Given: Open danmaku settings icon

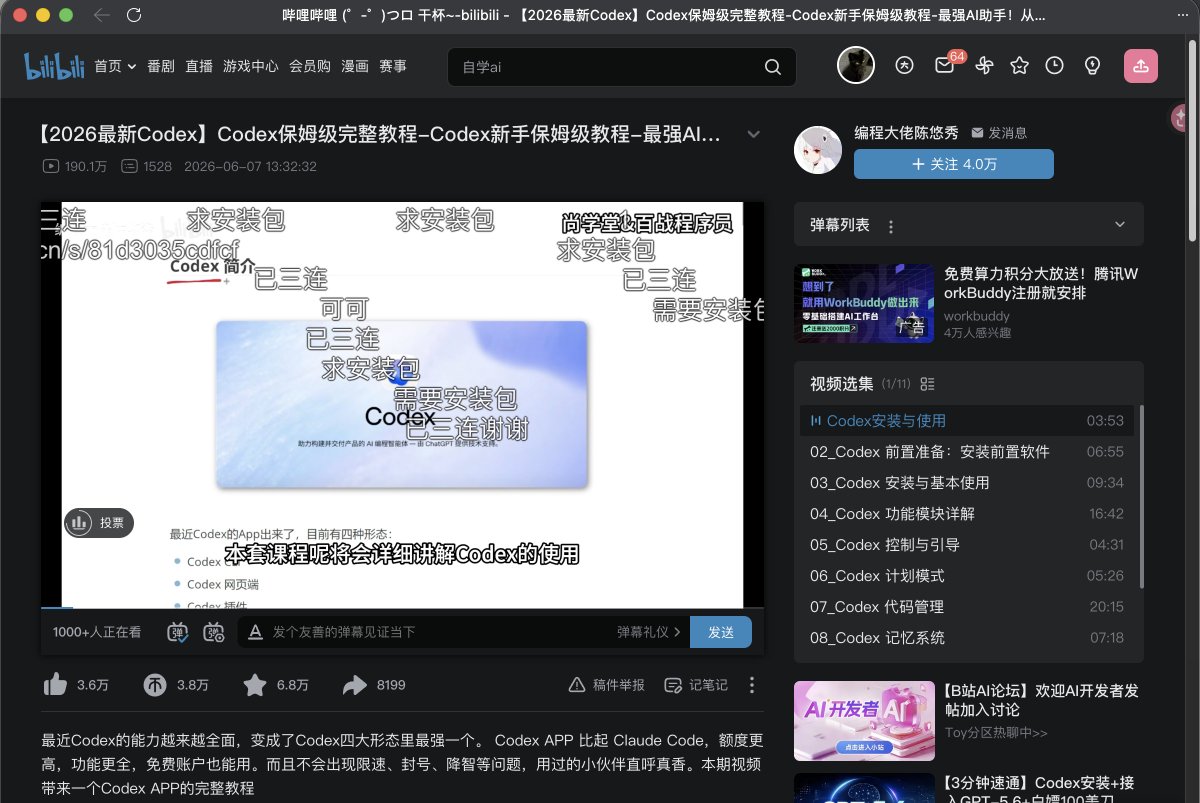Looking at the screenshot, I should [x=214, y=632].
